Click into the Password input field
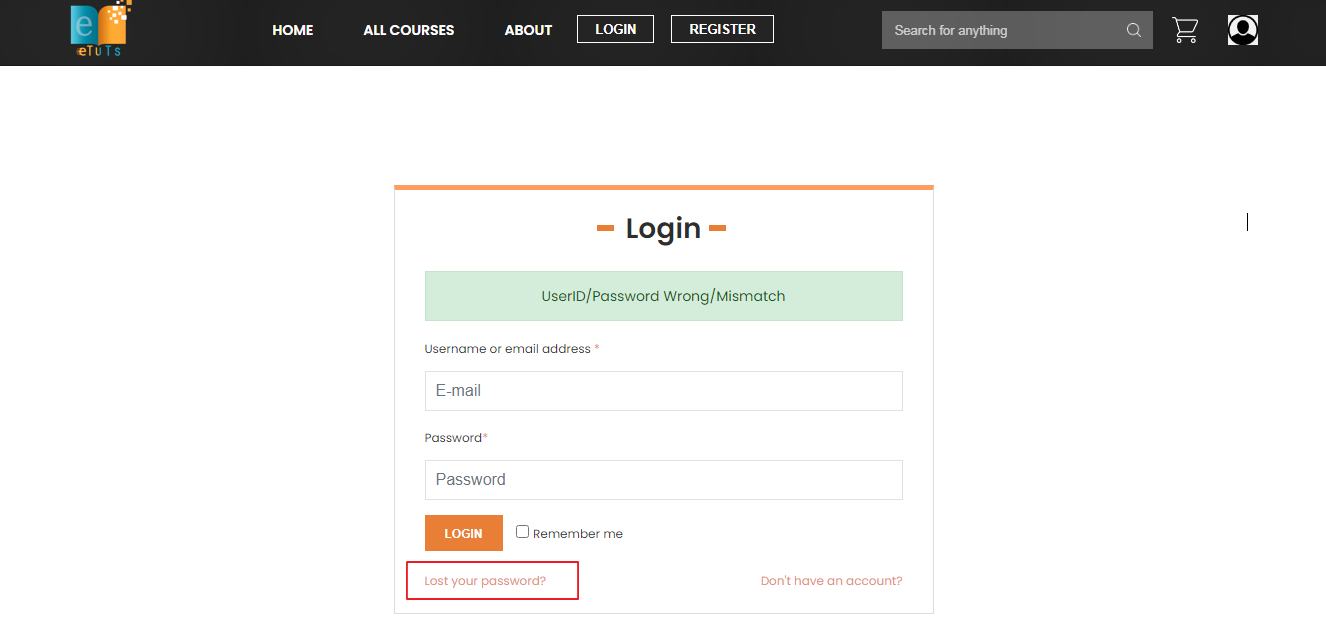Screen dimensions: 1326x635 click(664, 480)
